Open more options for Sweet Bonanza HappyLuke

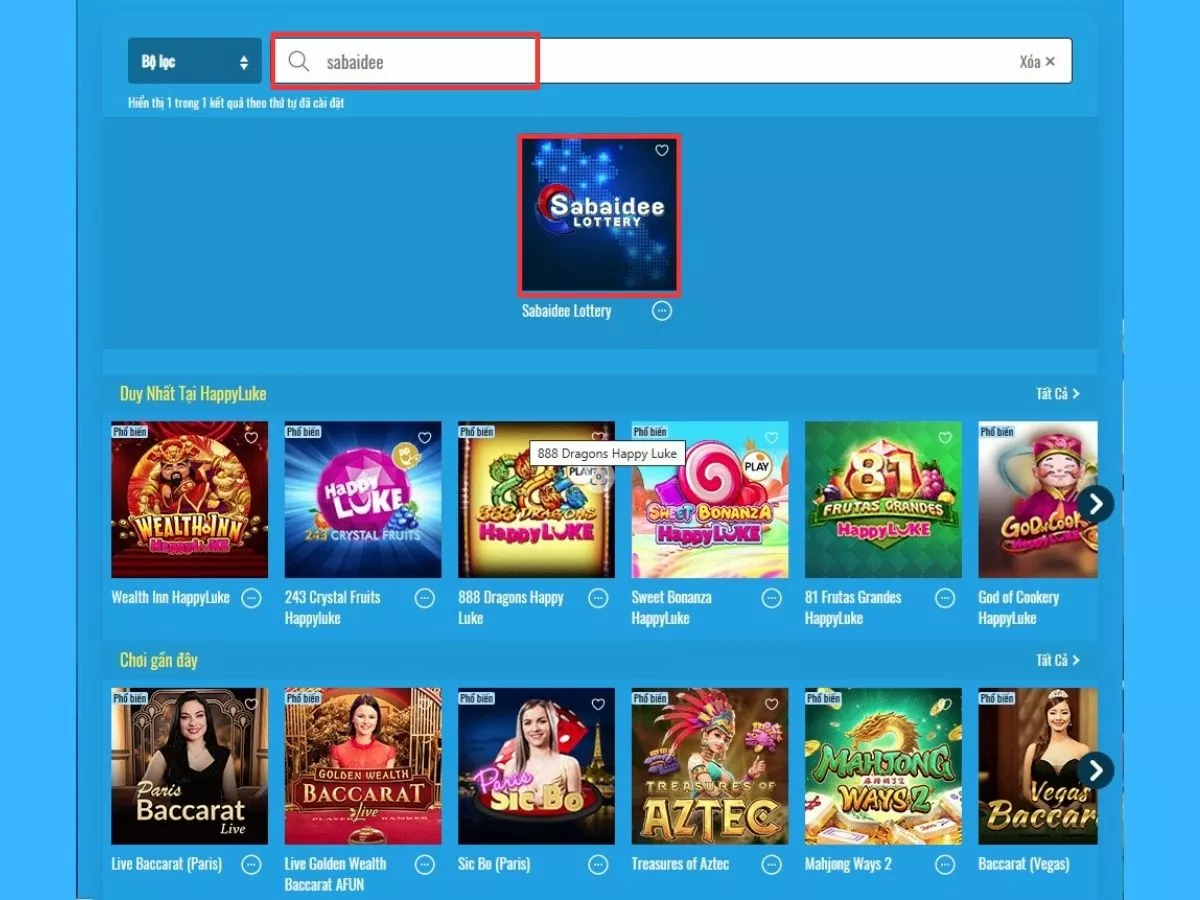click(x=772, y=598)
